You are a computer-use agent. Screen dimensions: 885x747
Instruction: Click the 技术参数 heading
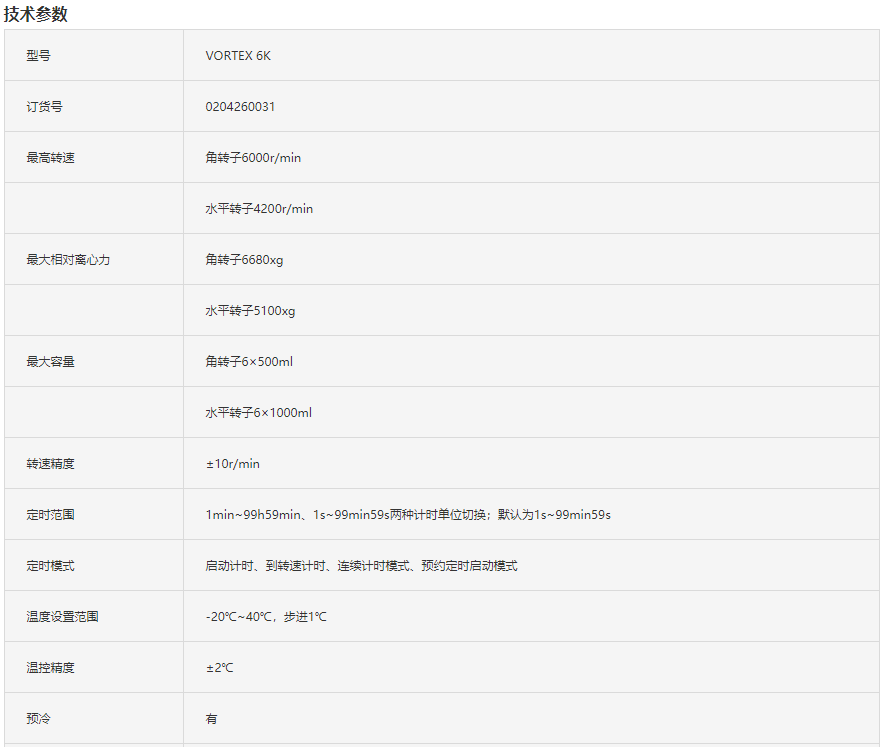tap(36, 14)
